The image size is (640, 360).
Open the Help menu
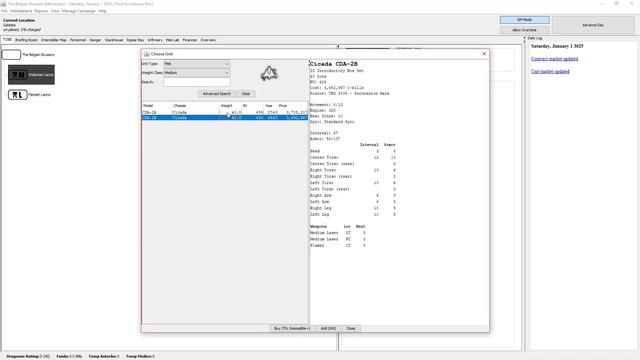point(102,11)
